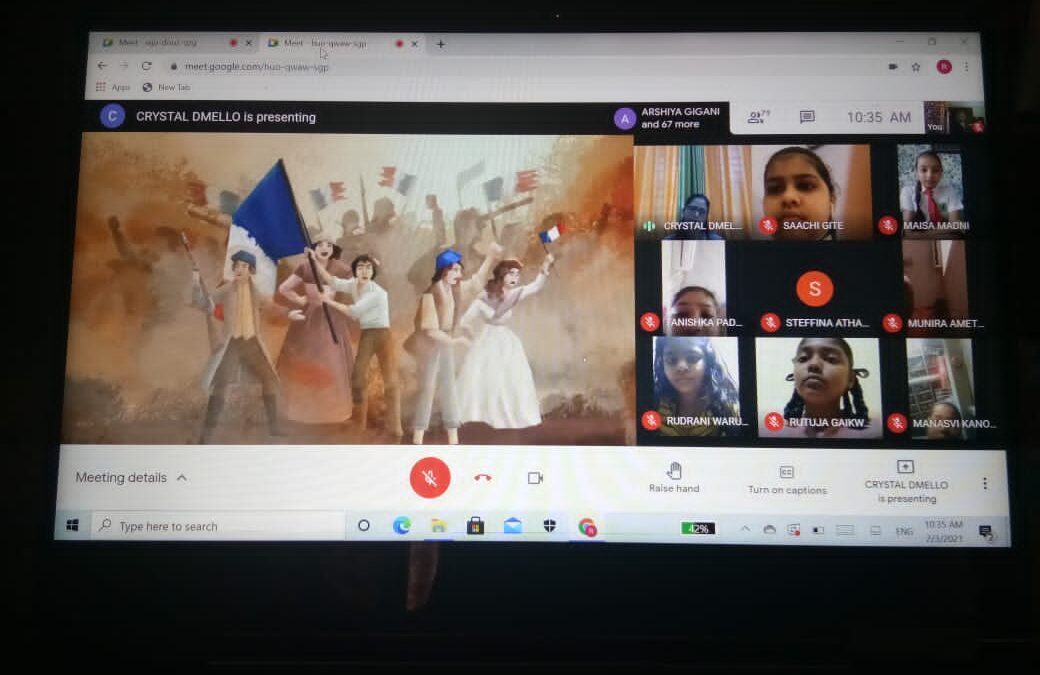Turn on captions
Viewport: 1040px width, 675px height.
[x=787, y=480]
